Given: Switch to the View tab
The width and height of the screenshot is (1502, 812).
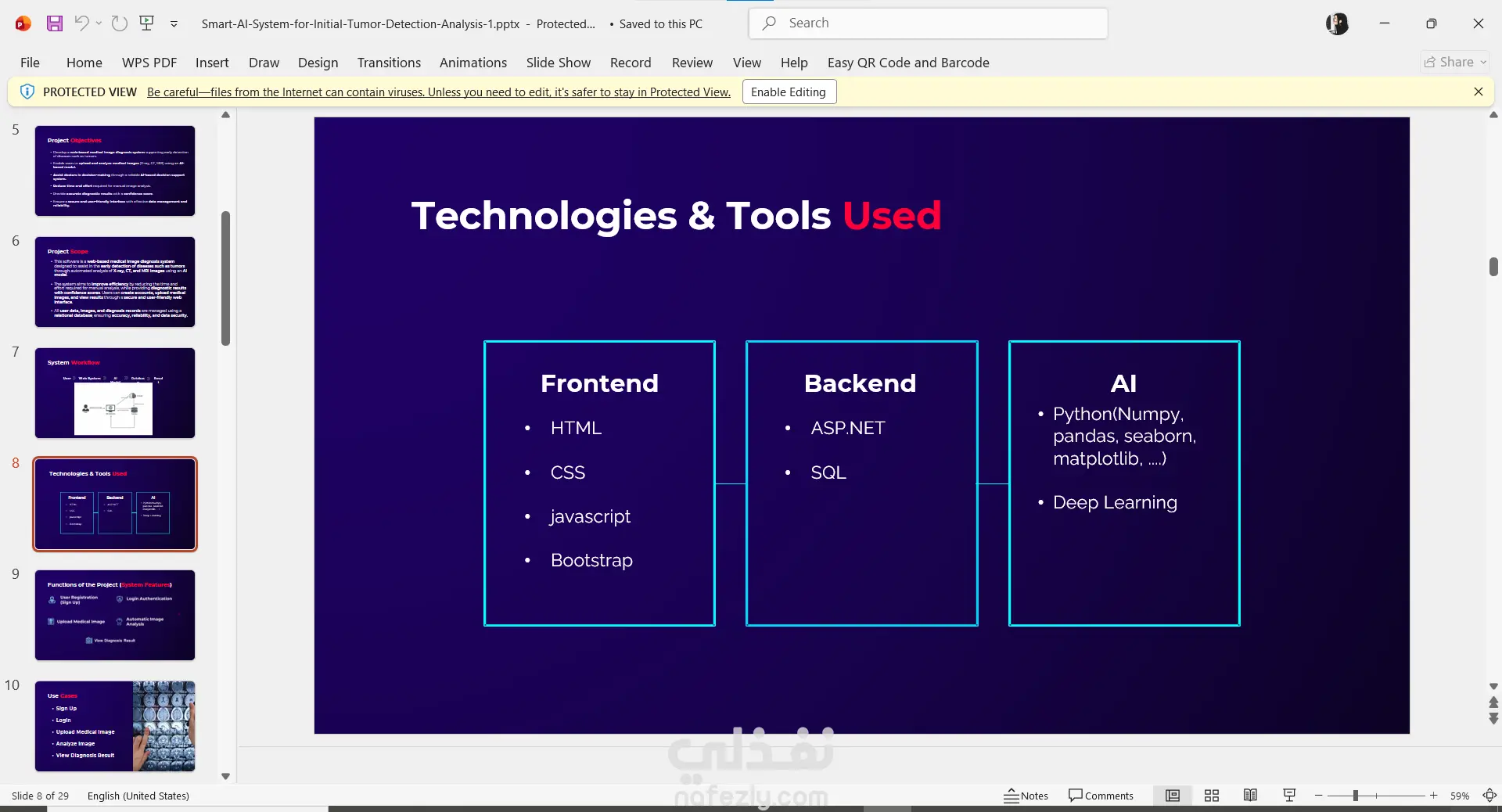Looking at the screenshot, I should 747,63.
